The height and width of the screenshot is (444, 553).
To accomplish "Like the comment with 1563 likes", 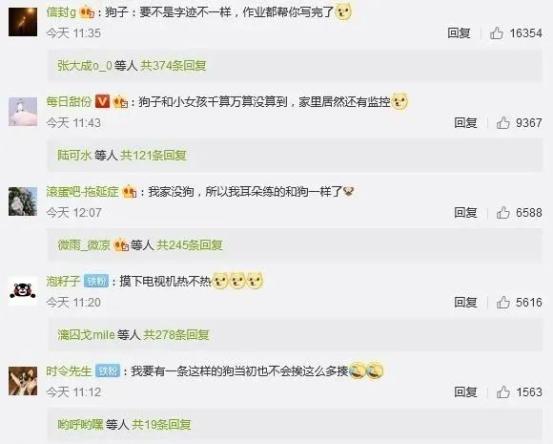I will [x=503, y=392].
